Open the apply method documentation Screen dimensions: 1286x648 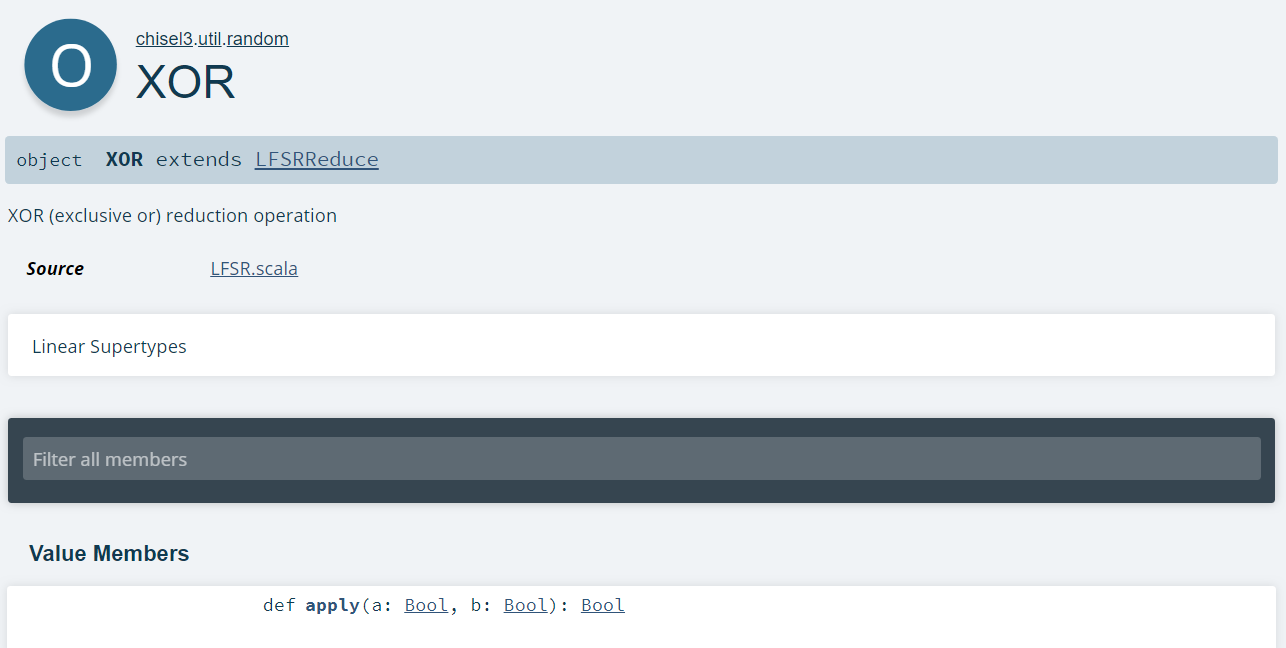coord(332,605)
